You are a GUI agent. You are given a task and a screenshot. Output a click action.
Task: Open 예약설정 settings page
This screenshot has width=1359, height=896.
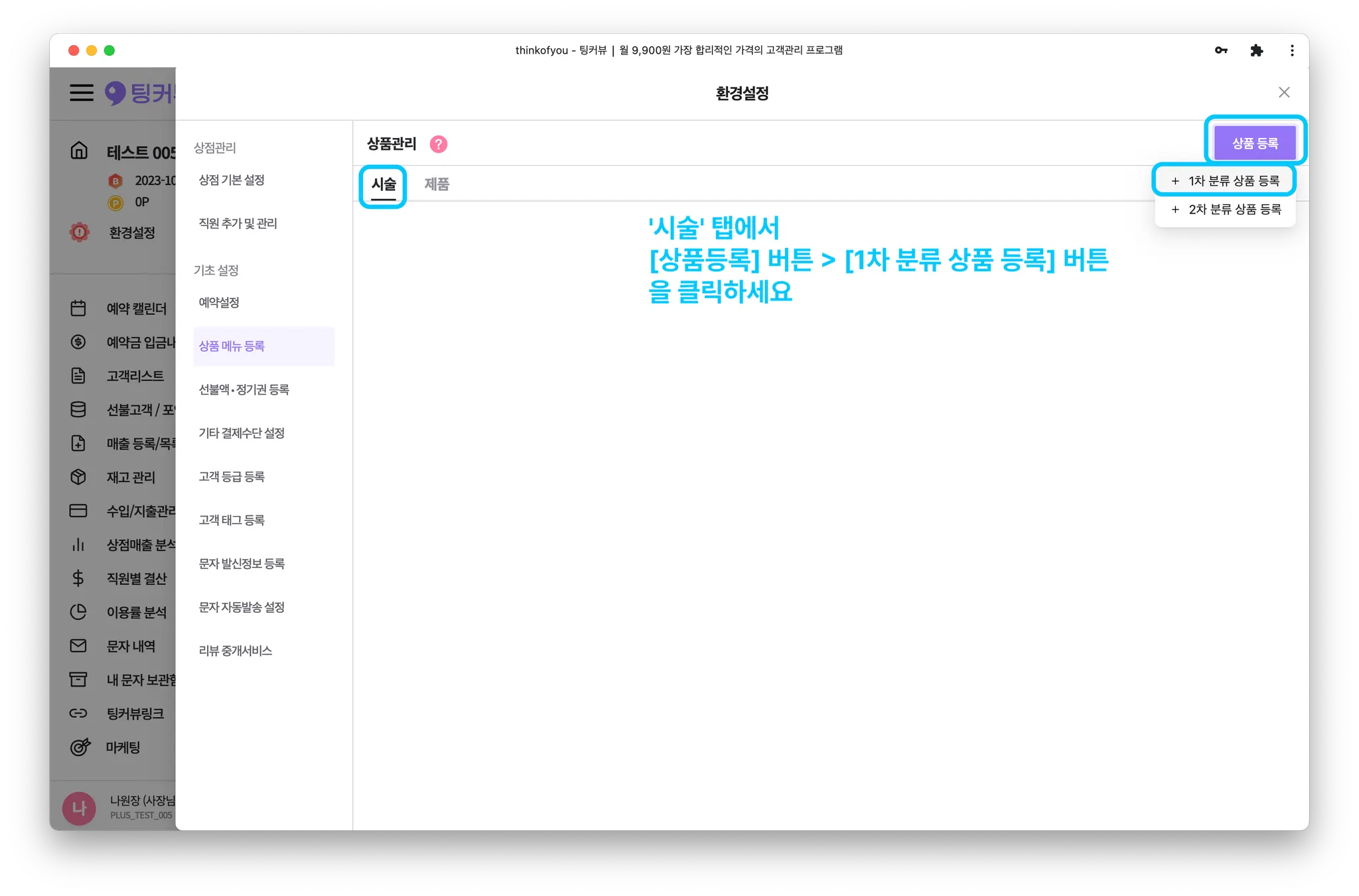click(219, 302)
